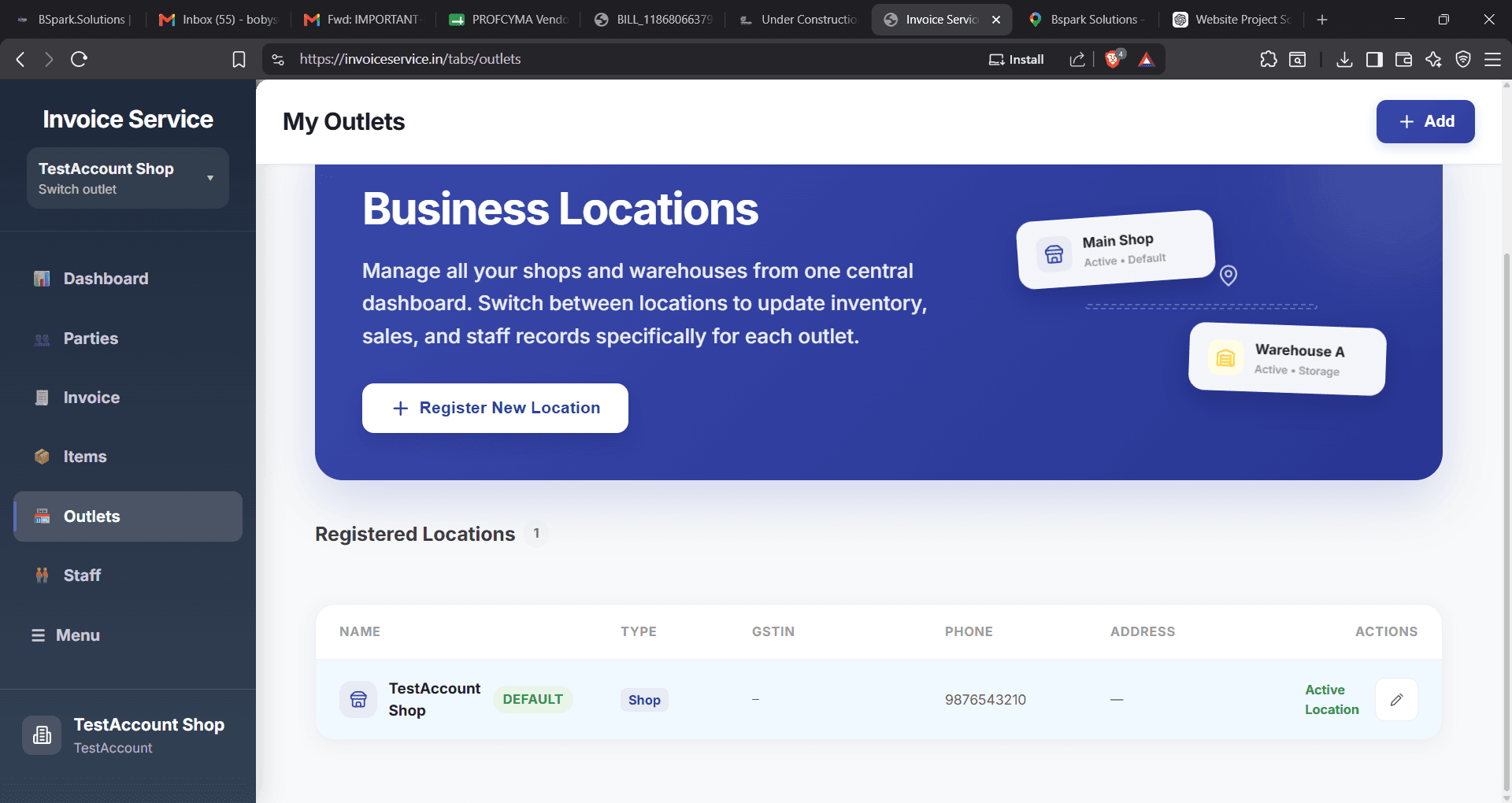Open the Brave Wallet icon
This screenshot has width=1512, height=803.
pyautogui.click(x=1403, y=59)
